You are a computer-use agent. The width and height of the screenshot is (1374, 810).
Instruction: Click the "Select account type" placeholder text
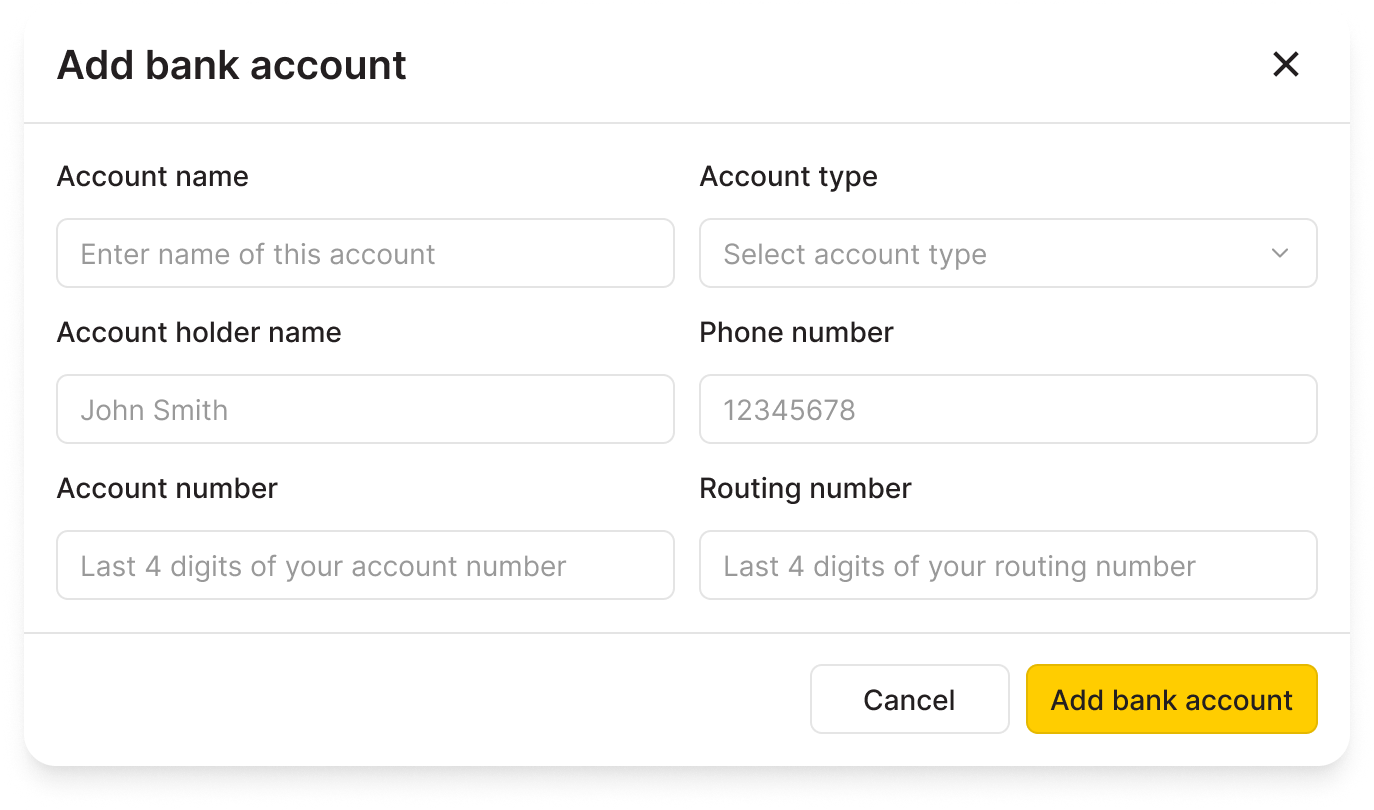pos(855,255)
